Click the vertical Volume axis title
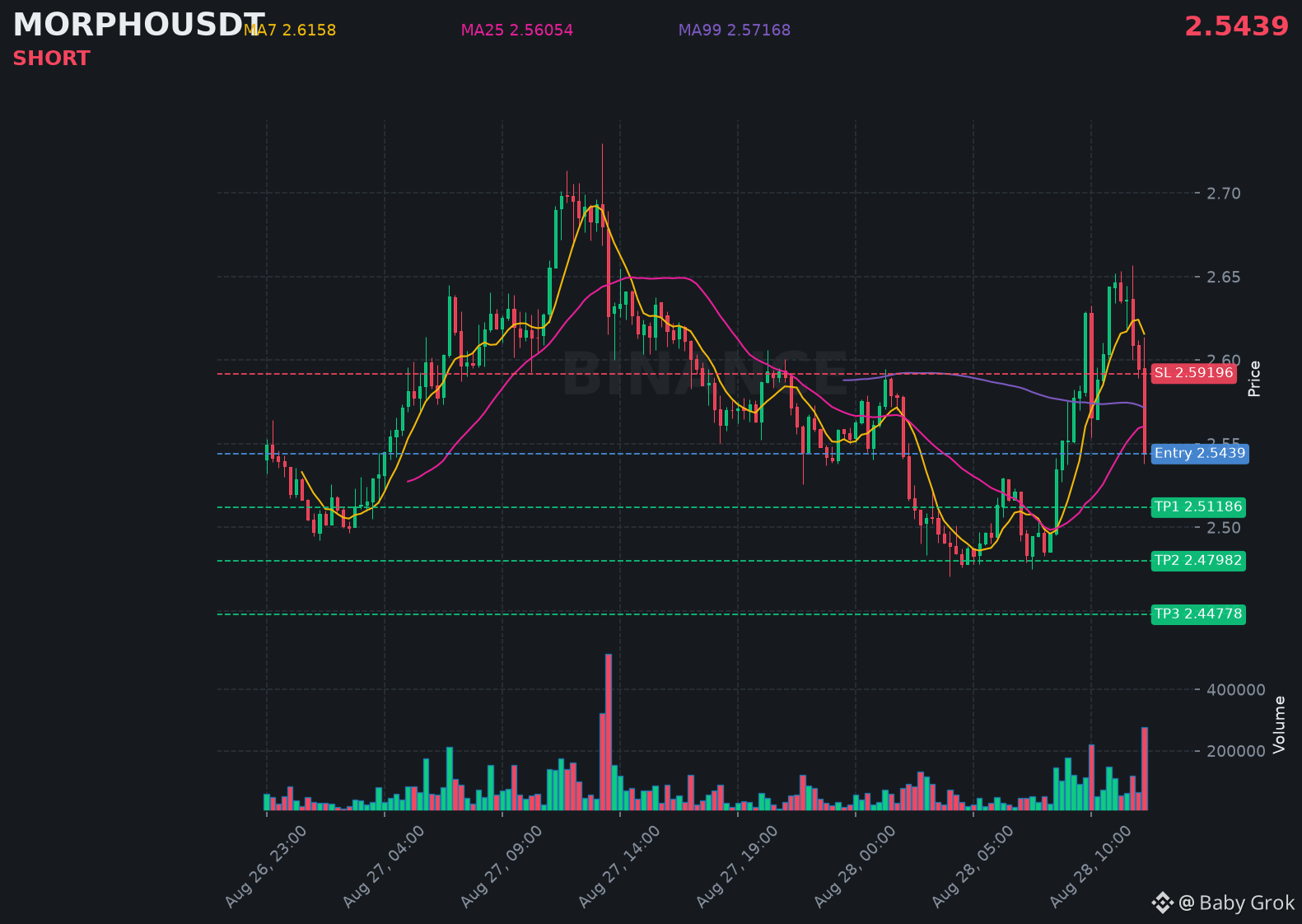The width and height of the screenshot is (1302, 924). coord(1279,725)
